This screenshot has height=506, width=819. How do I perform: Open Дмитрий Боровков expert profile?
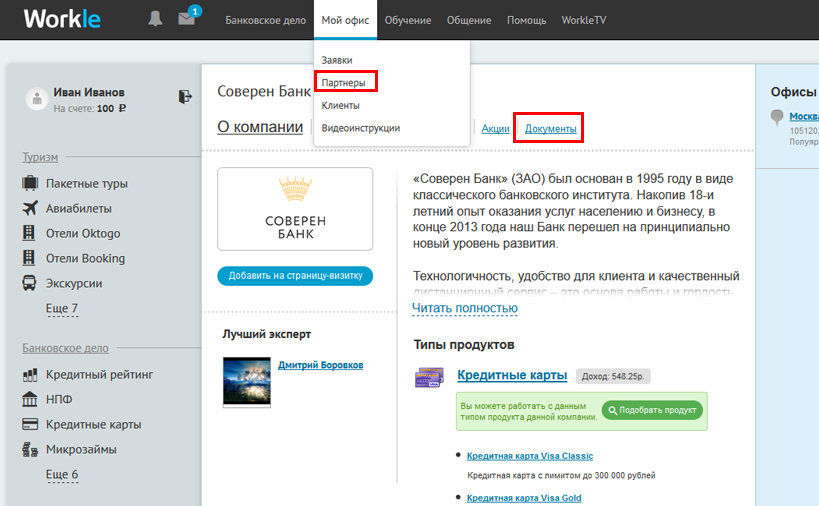click(x=320, y=365)
